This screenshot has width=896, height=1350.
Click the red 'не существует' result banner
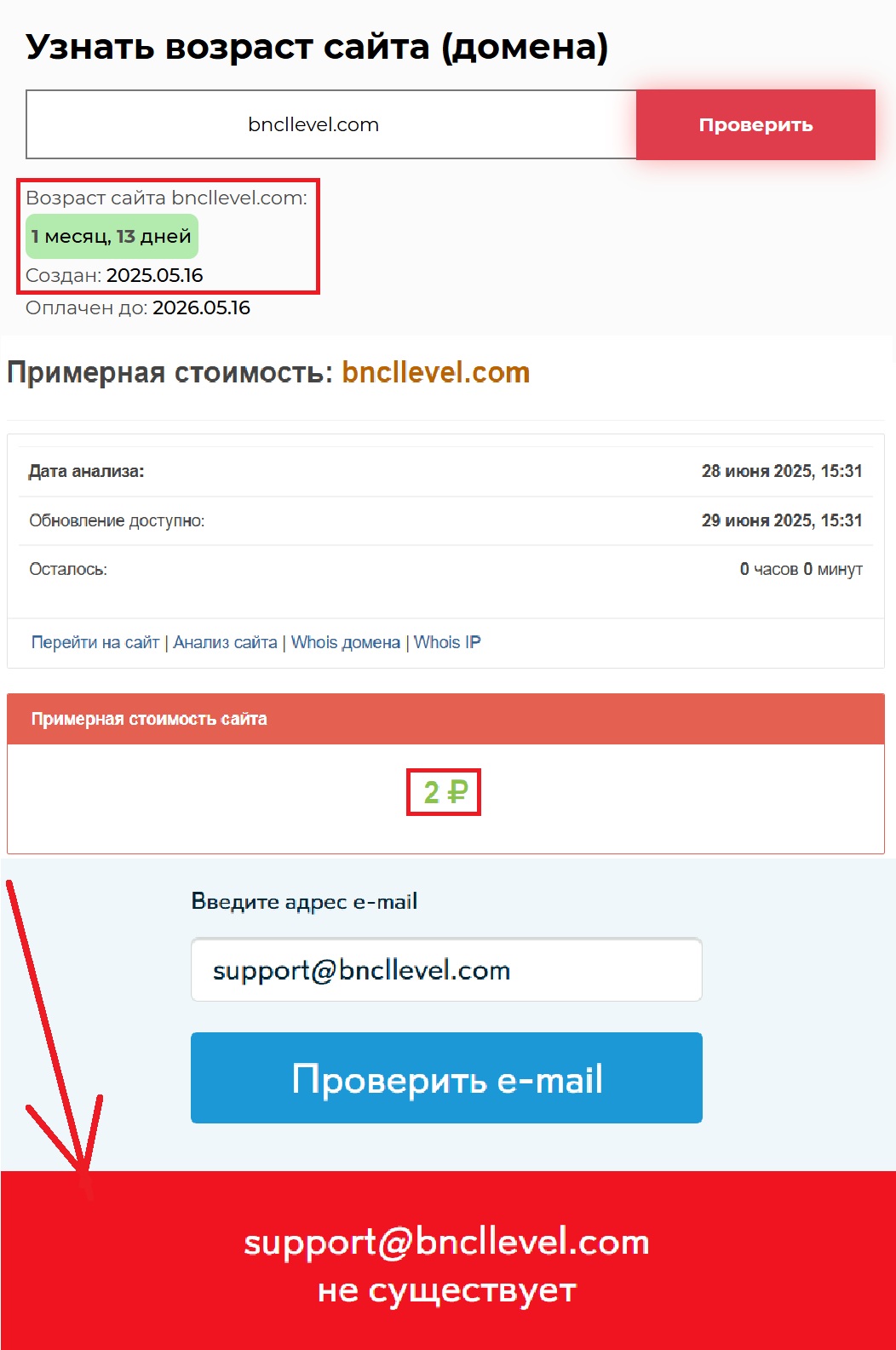448,1261
